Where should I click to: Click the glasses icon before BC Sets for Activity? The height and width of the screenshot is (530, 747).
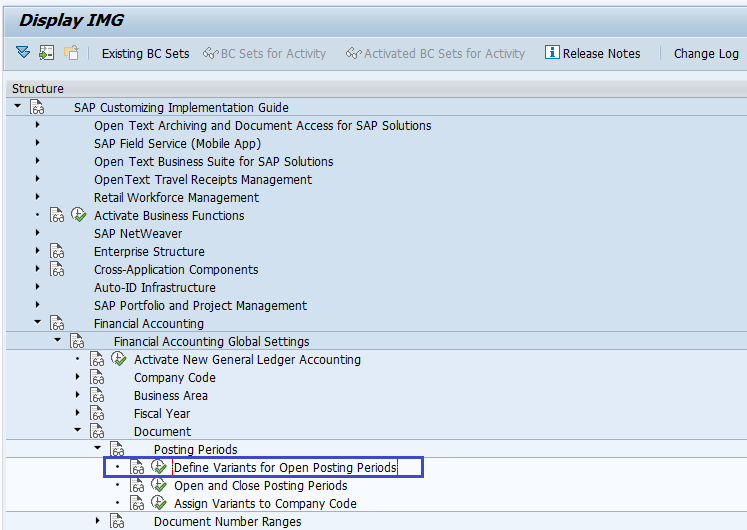click(211, 53)
